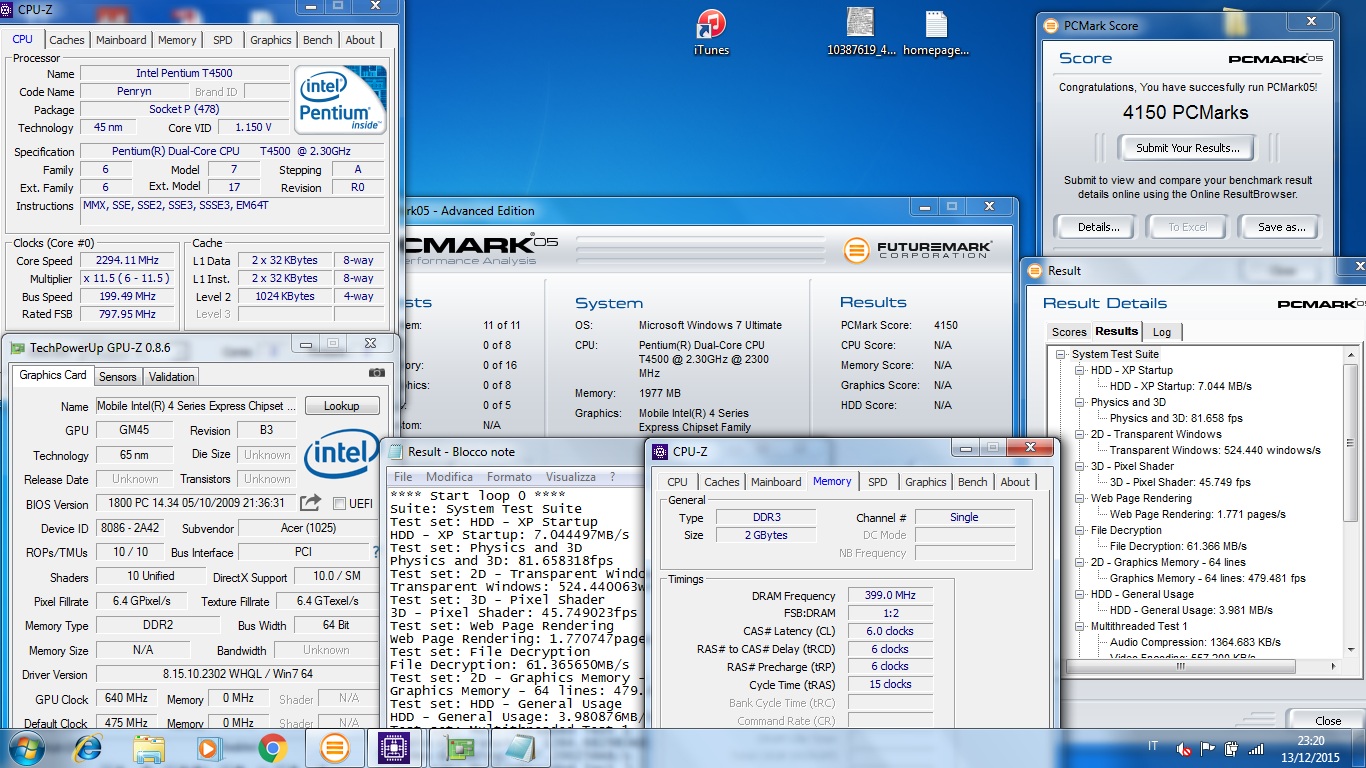The image size is (1366, 768).
Task: Open Action Center flag tray icon
Action: tap(1208, 748)
